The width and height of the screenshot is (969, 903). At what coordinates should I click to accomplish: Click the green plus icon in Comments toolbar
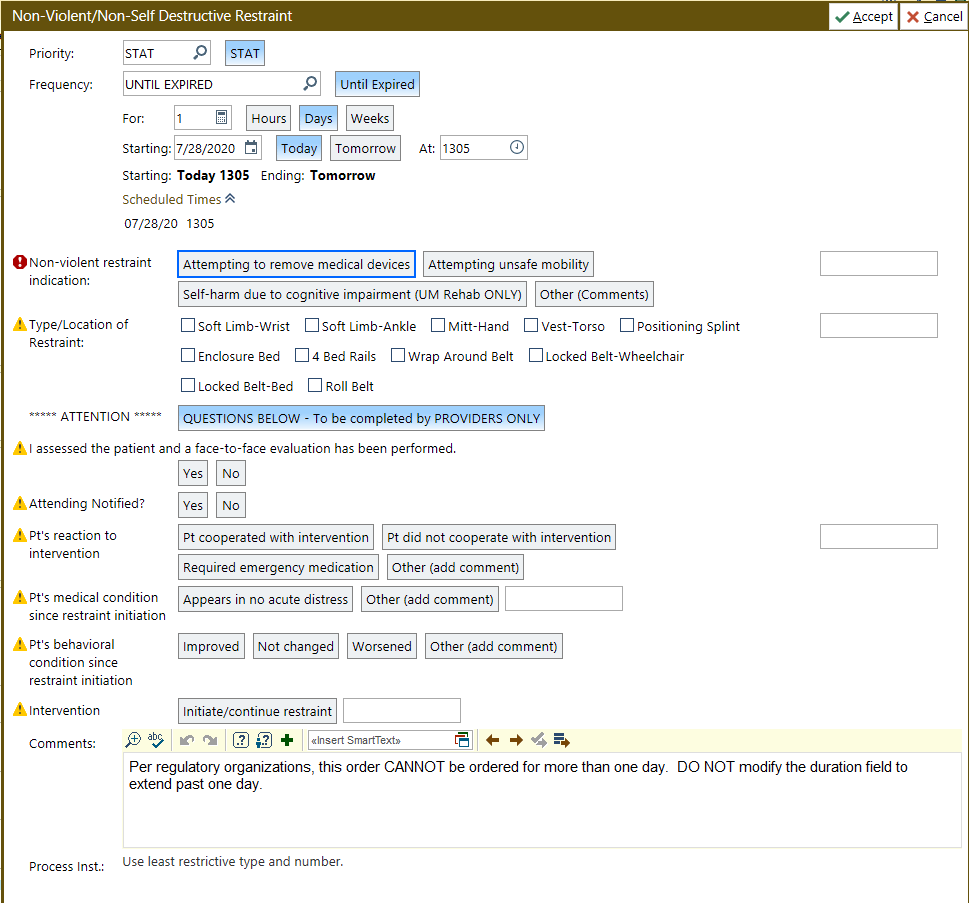(x=287, y=740)
